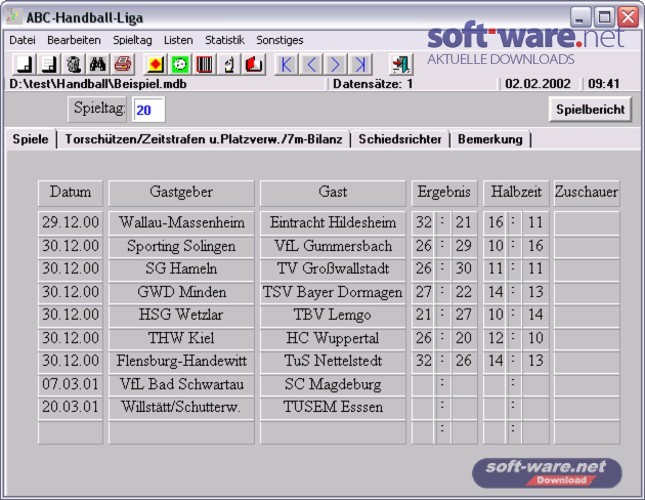Click the soft-ware.net Download badge
This screenshot has height=500, width=645.
tap(547, 473)
